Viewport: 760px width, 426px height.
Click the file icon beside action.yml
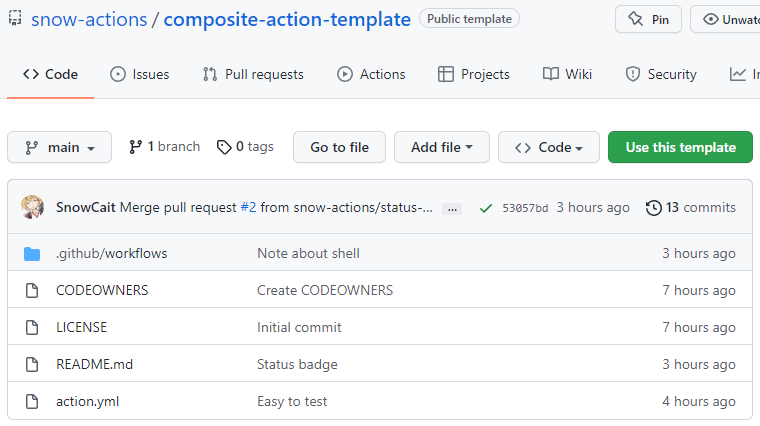tap(32, 401)
